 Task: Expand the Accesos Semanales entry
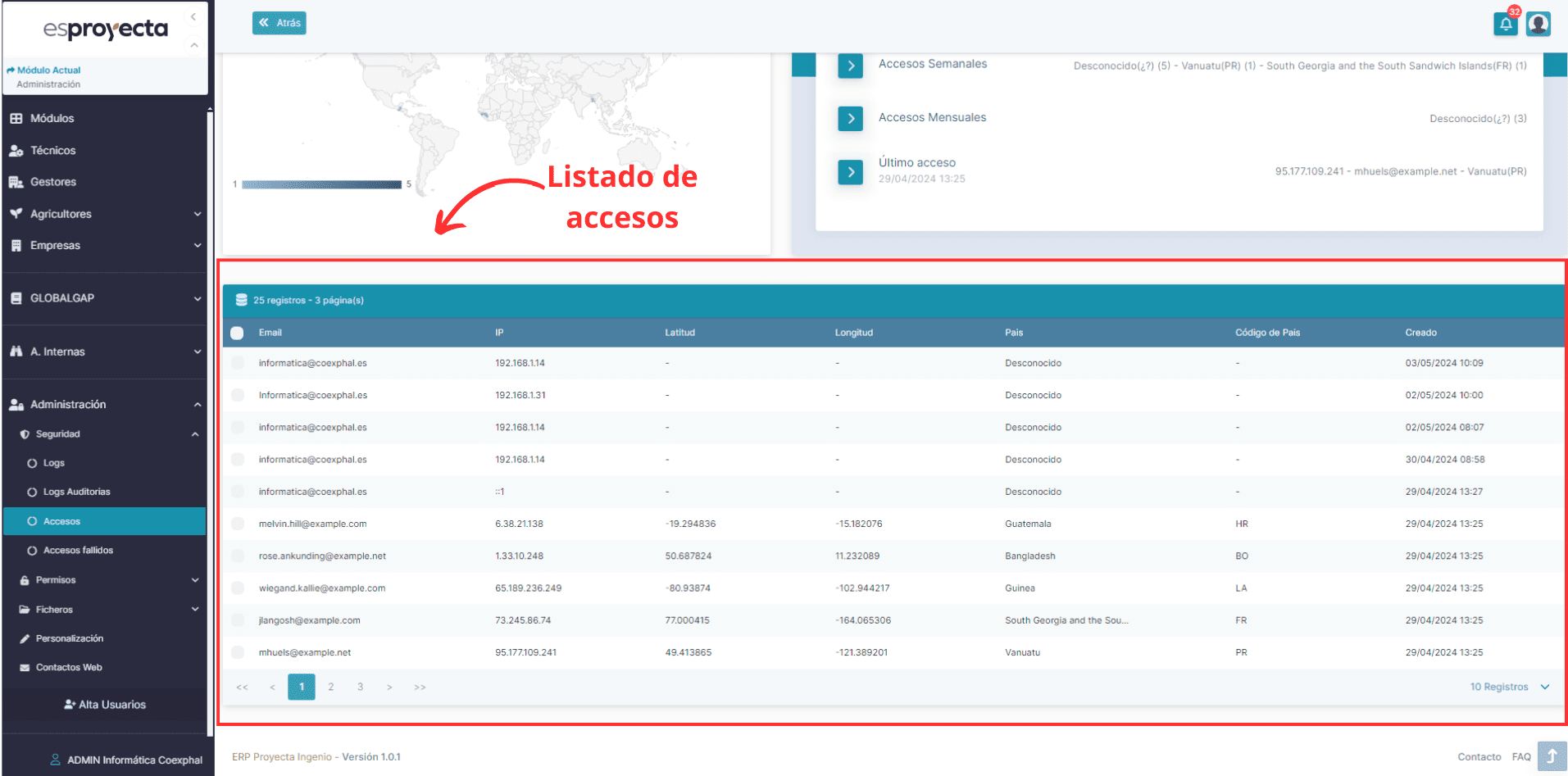click(x=850, y=66)
